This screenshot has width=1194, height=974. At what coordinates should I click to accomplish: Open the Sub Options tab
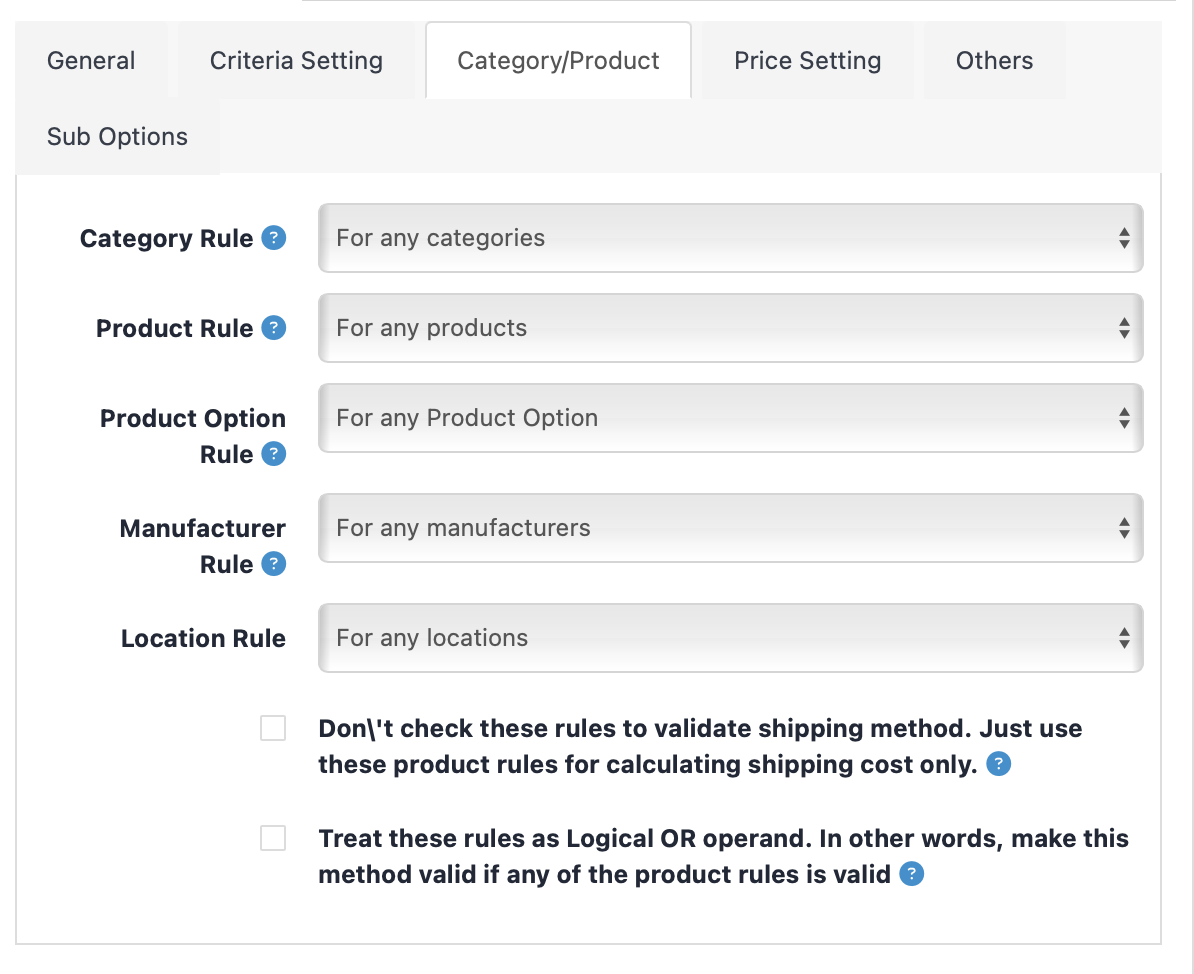(117, 137)
